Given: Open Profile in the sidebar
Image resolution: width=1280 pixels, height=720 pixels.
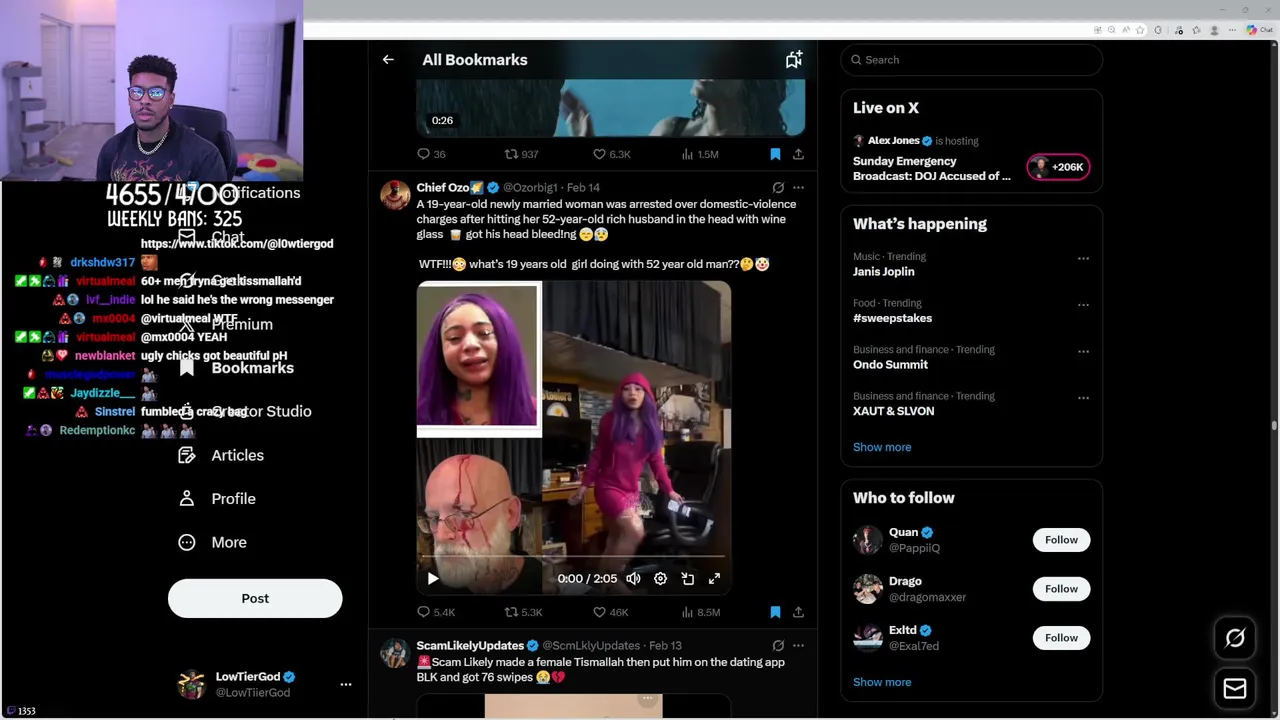Looking at the screenshot, I should [217, 498].
